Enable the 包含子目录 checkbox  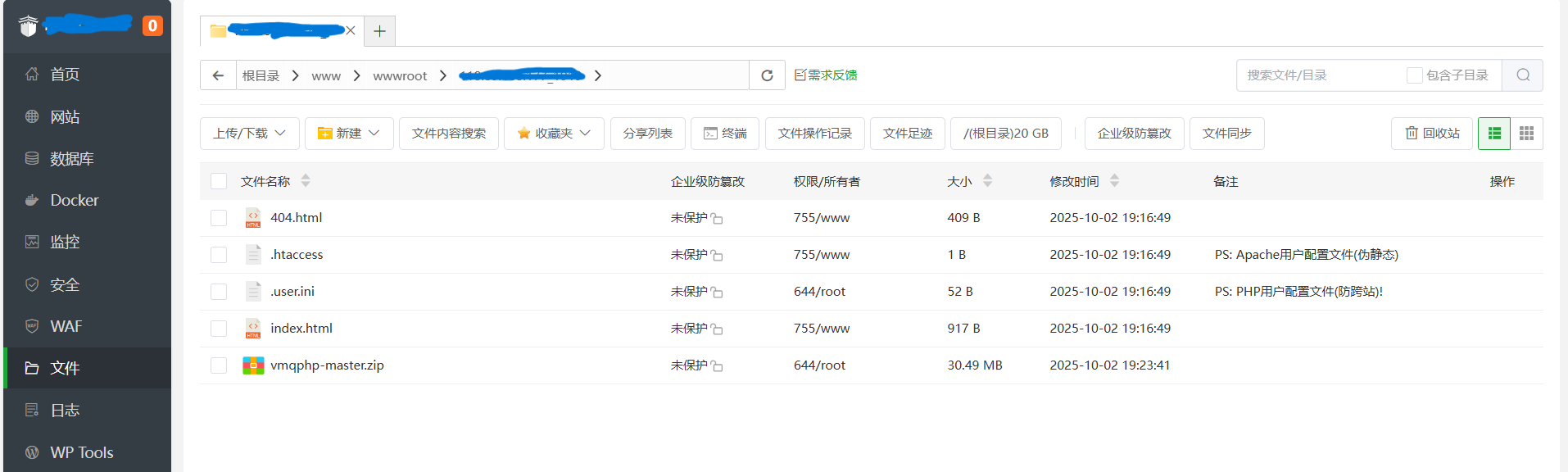(1414, 75)
